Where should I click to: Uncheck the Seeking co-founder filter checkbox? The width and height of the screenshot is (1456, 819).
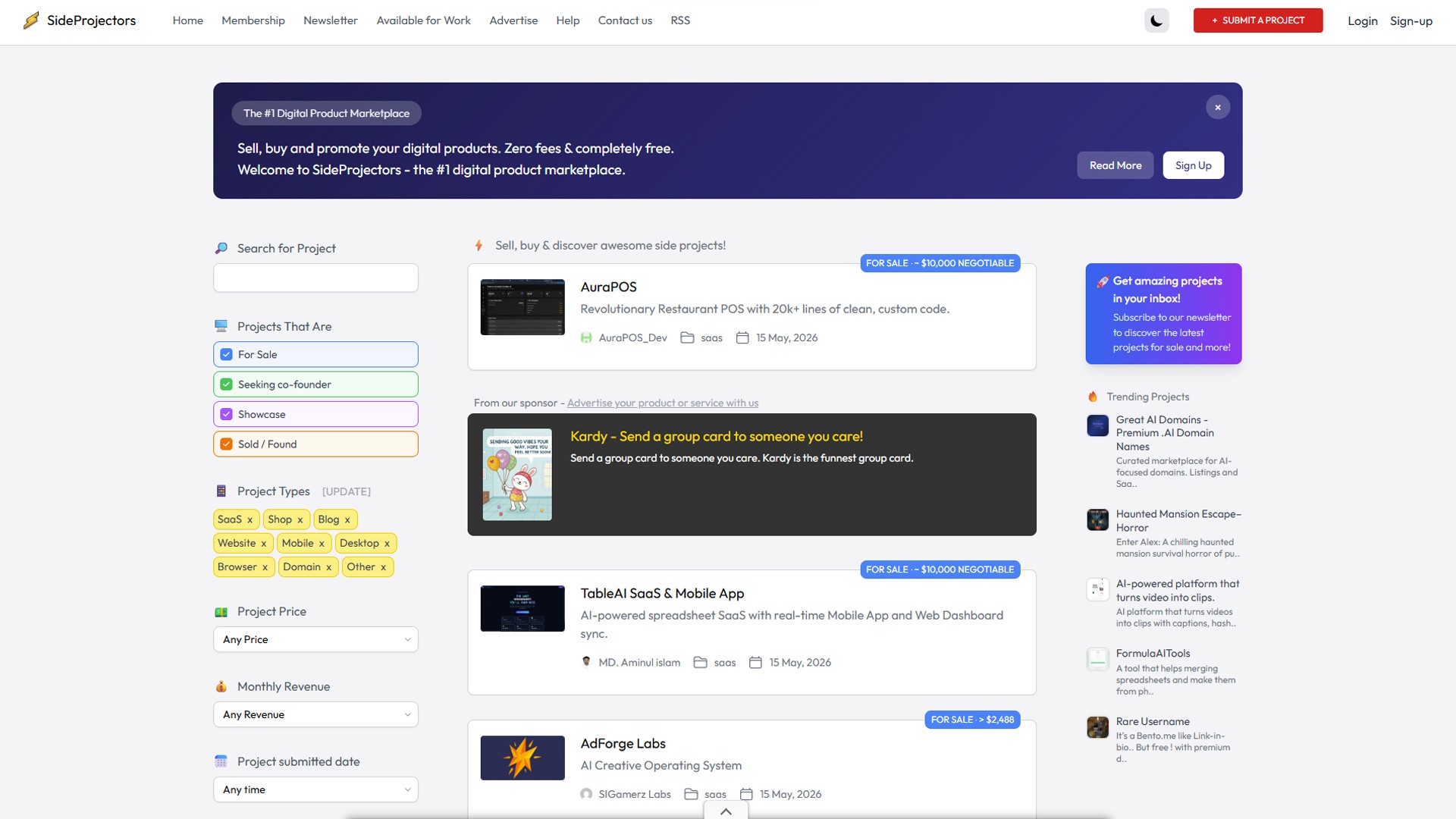pyautogui.click(x=226, y=384)
